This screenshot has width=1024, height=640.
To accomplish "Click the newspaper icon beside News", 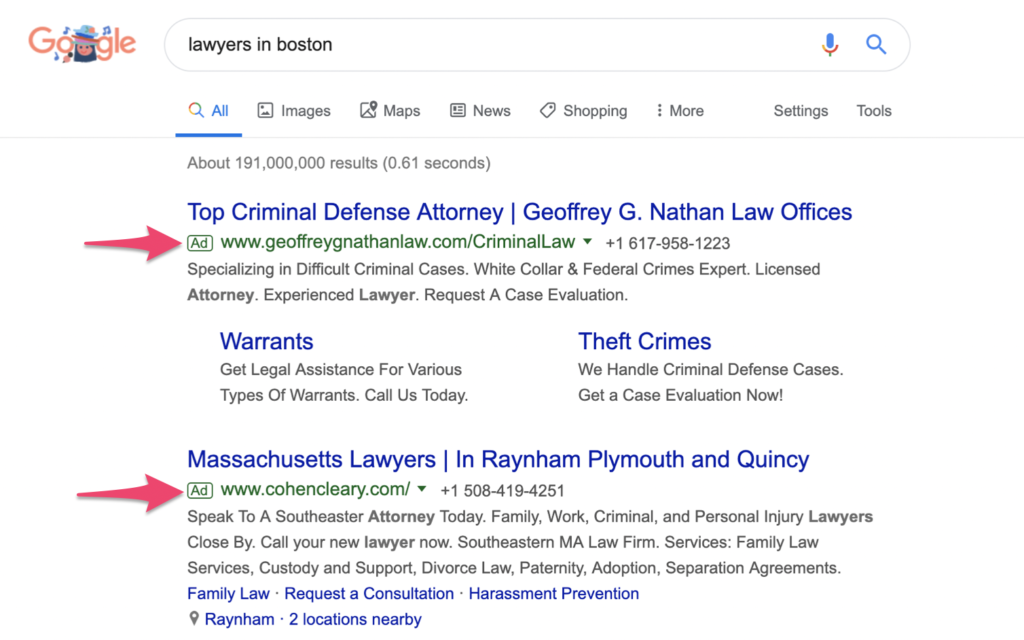I will coord(458,110).
